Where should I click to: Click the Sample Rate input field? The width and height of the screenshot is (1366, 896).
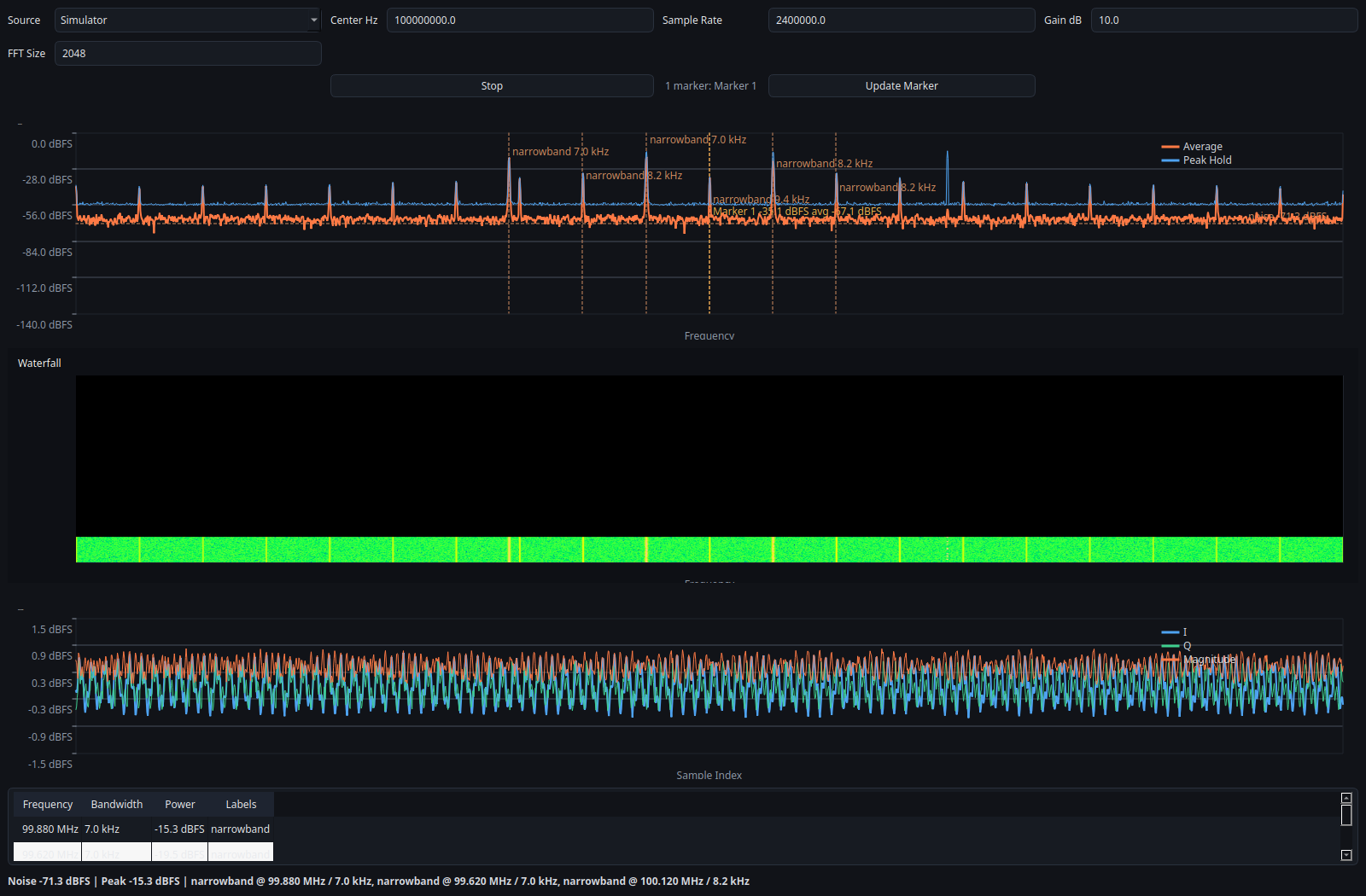tap(901, 20)
